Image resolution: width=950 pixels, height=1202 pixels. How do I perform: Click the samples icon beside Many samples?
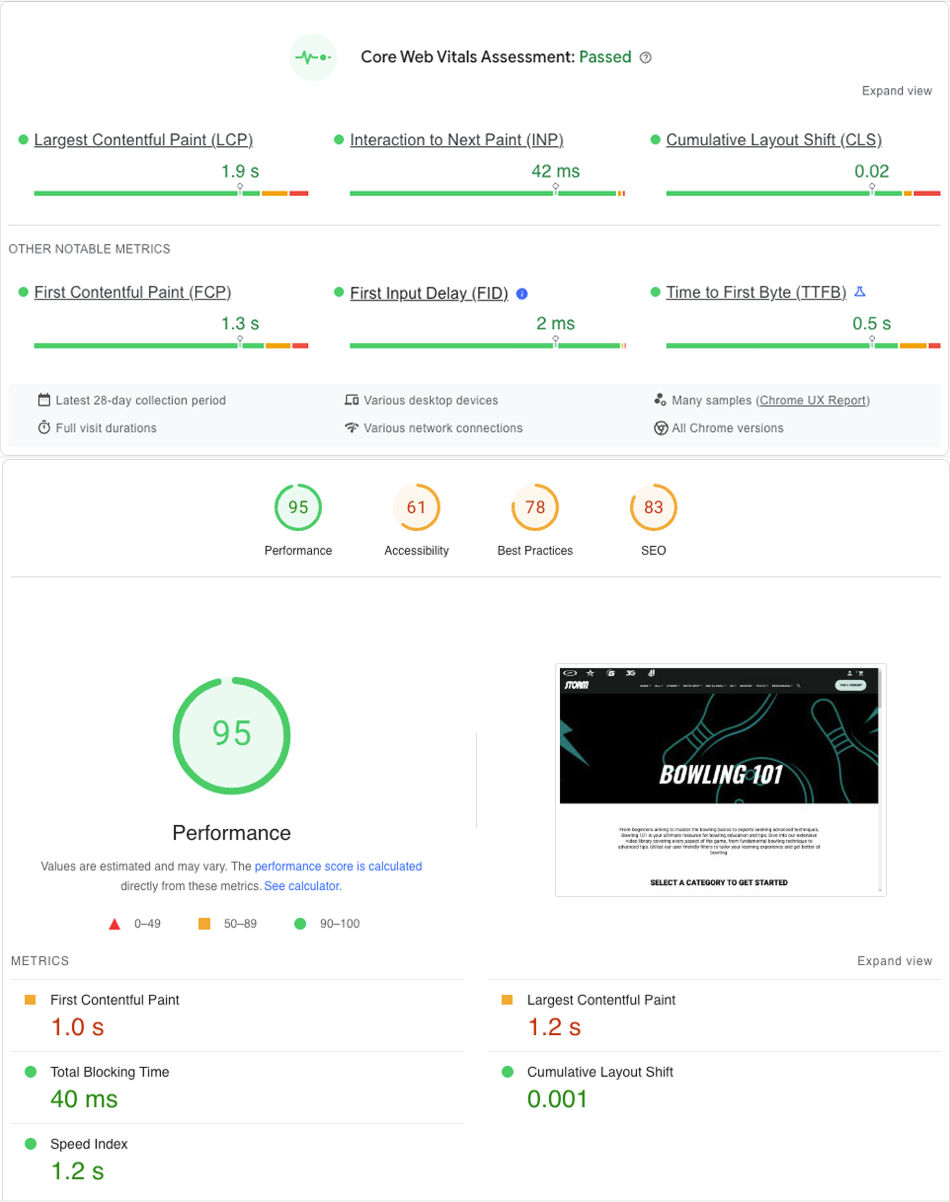(660, 400)
